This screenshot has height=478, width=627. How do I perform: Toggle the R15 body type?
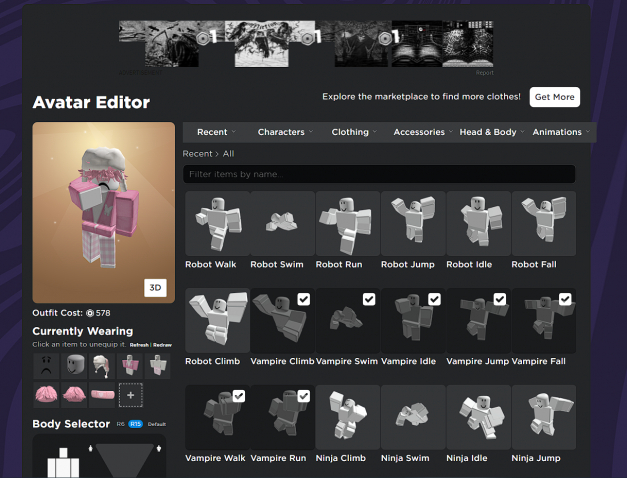135,424
